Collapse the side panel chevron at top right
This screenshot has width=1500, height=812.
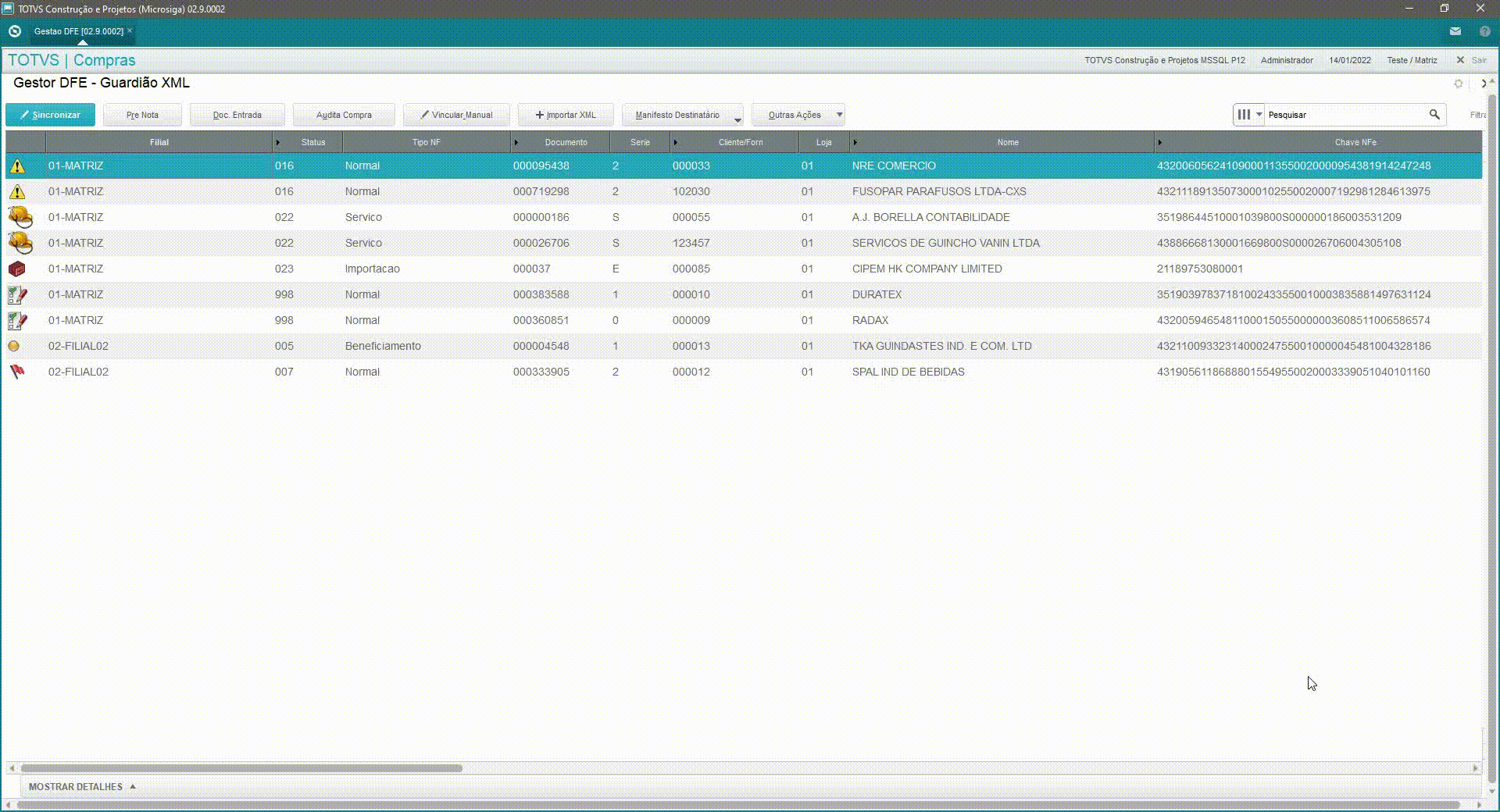click(1483, 84)
